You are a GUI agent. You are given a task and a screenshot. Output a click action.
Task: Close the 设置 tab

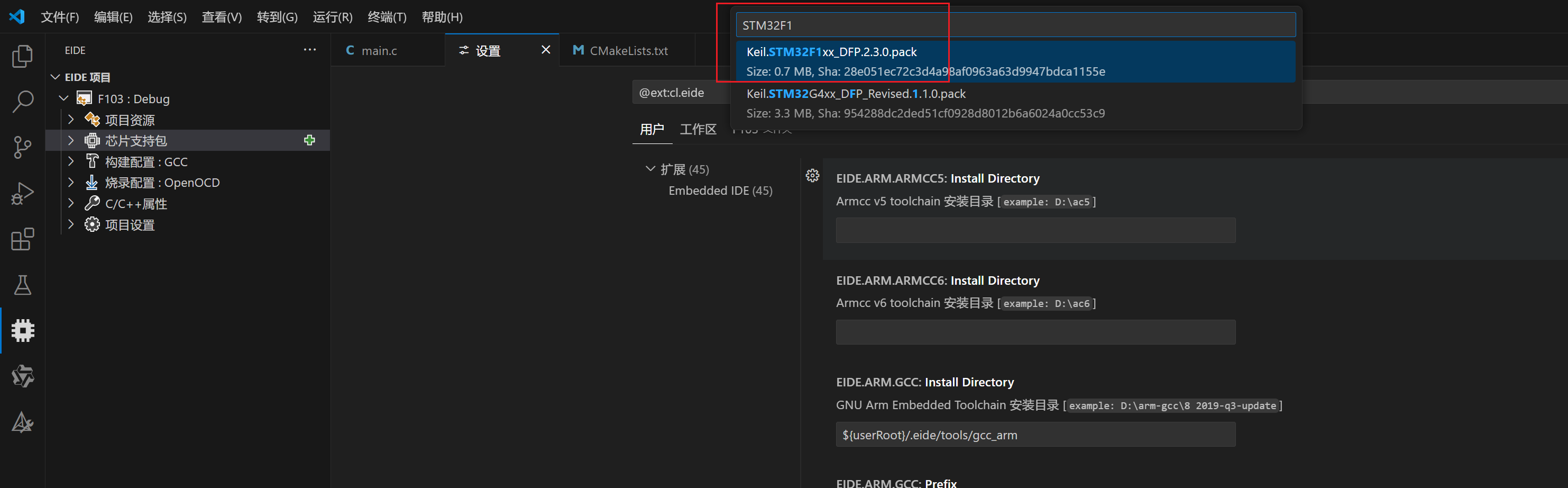(x=545, y=50)
